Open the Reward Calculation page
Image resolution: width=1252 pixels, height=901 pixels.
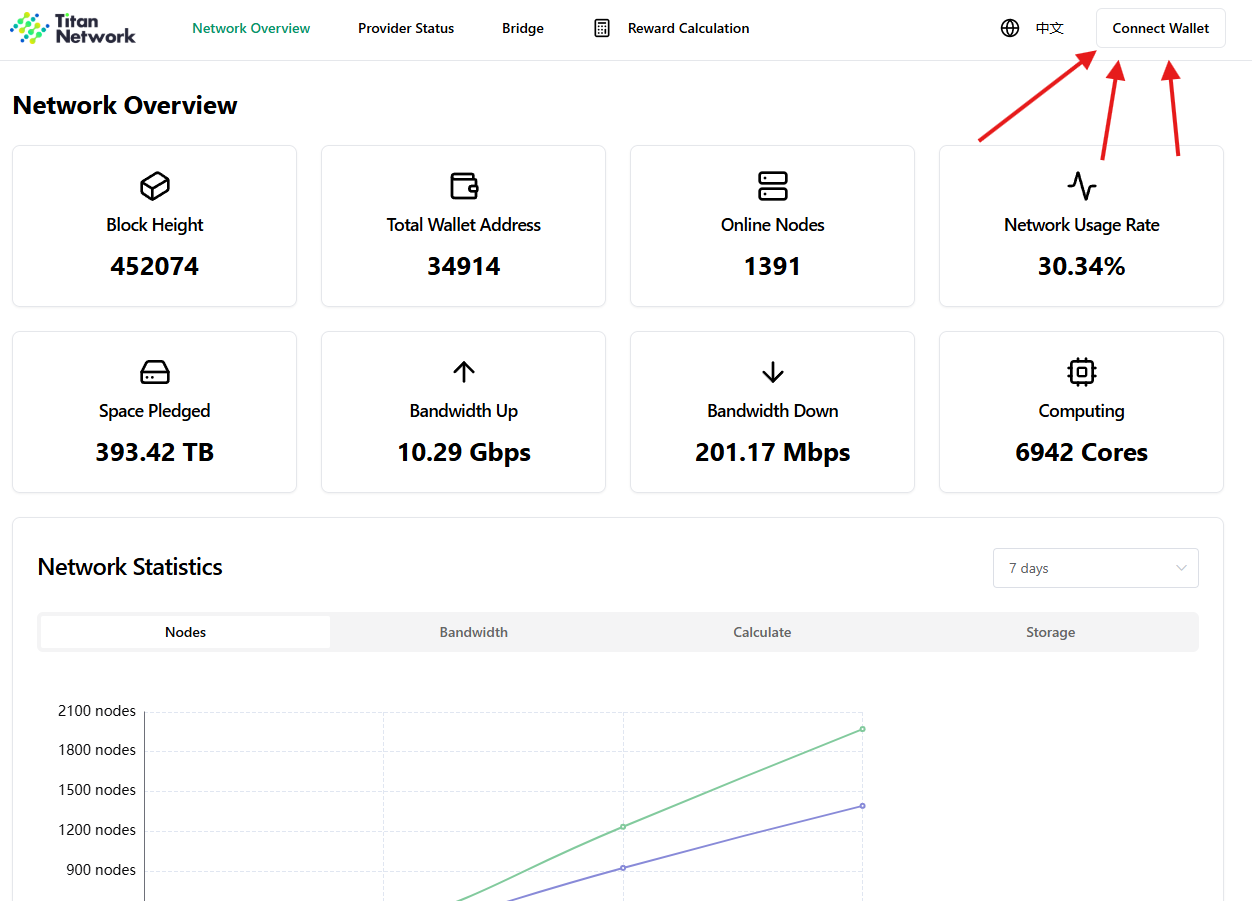coord(688,28)
